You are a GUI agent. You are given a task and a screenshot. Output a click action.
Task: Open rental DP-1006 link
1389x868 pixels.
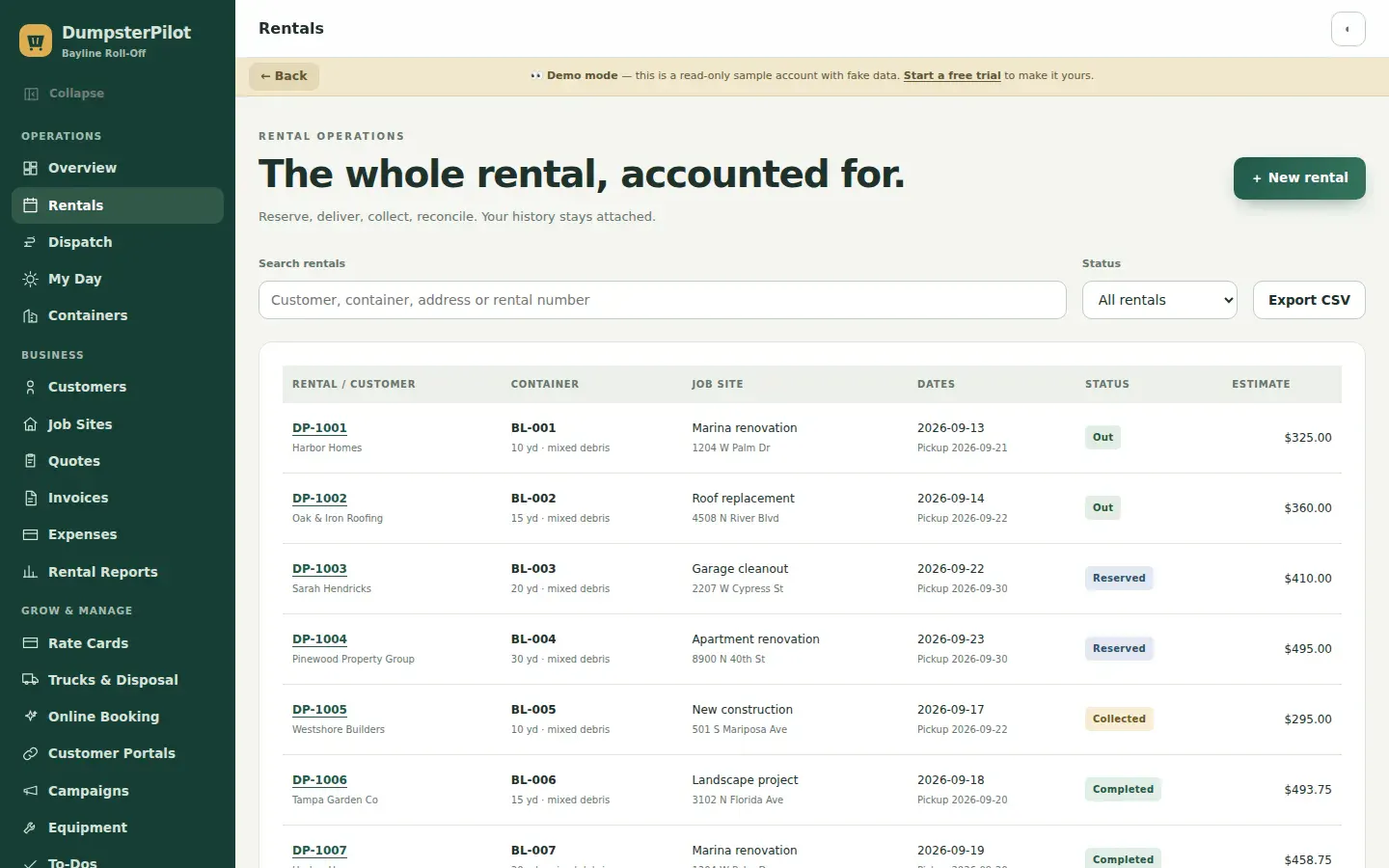[x=319, y=780]
